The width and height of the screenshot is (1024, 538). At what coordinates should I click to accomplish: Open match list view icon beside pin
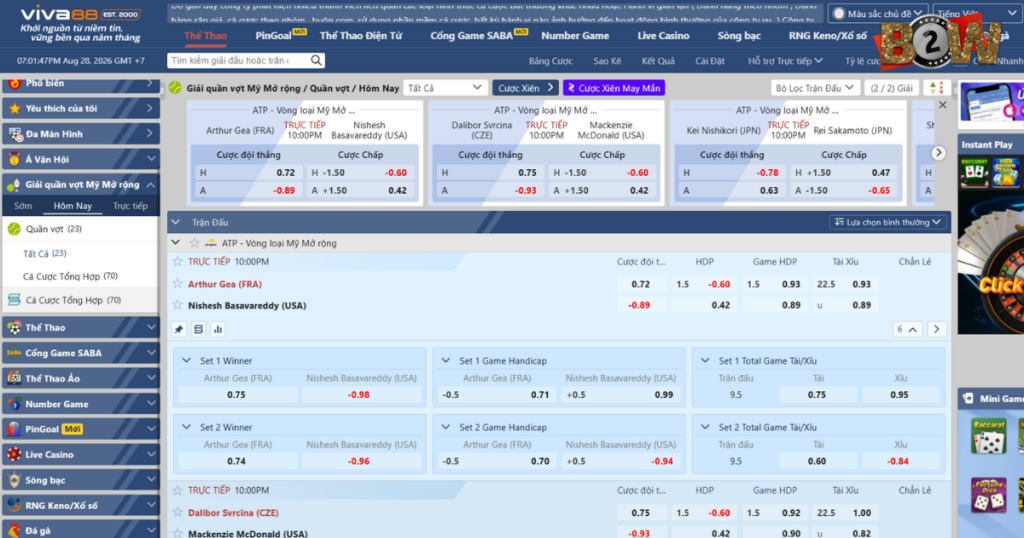point(199,329)
